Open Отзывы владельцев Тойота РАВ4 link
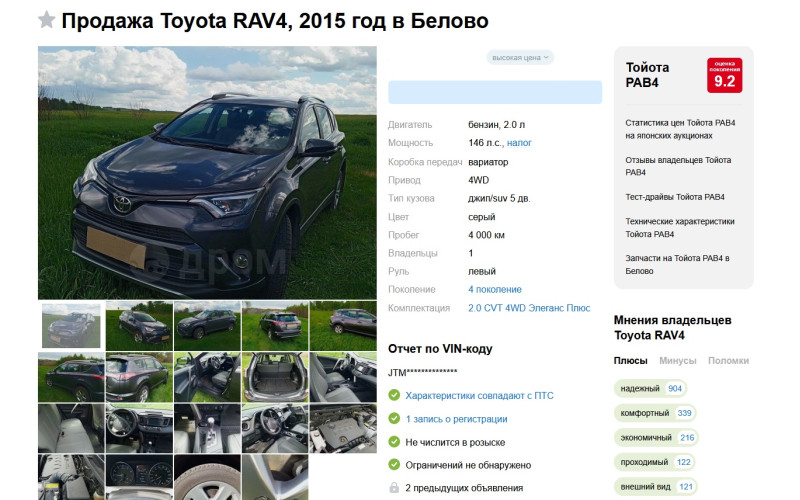 click(678, 166)
